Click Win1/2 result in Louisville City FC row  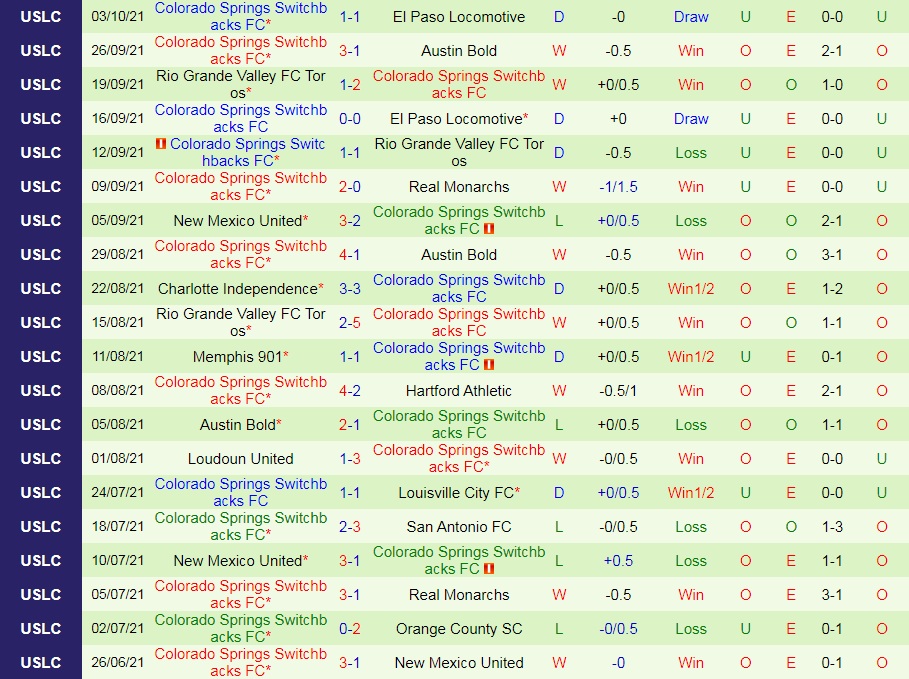coord(691,493)
